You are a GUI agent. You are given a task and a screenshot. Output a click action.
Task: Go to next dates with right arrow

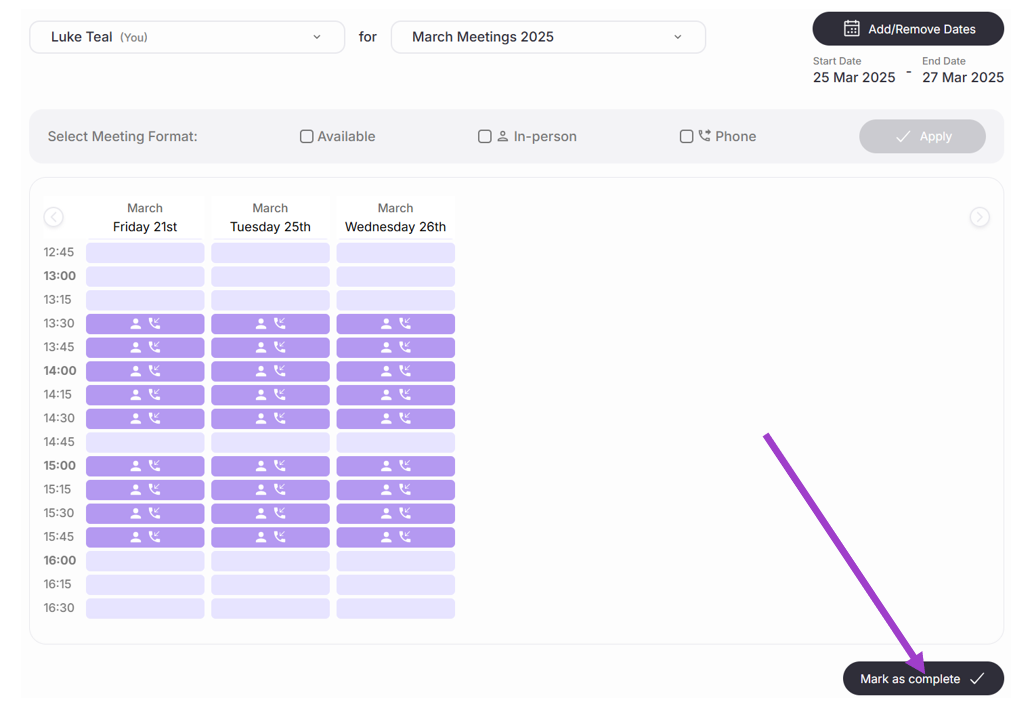coord(979,217)
